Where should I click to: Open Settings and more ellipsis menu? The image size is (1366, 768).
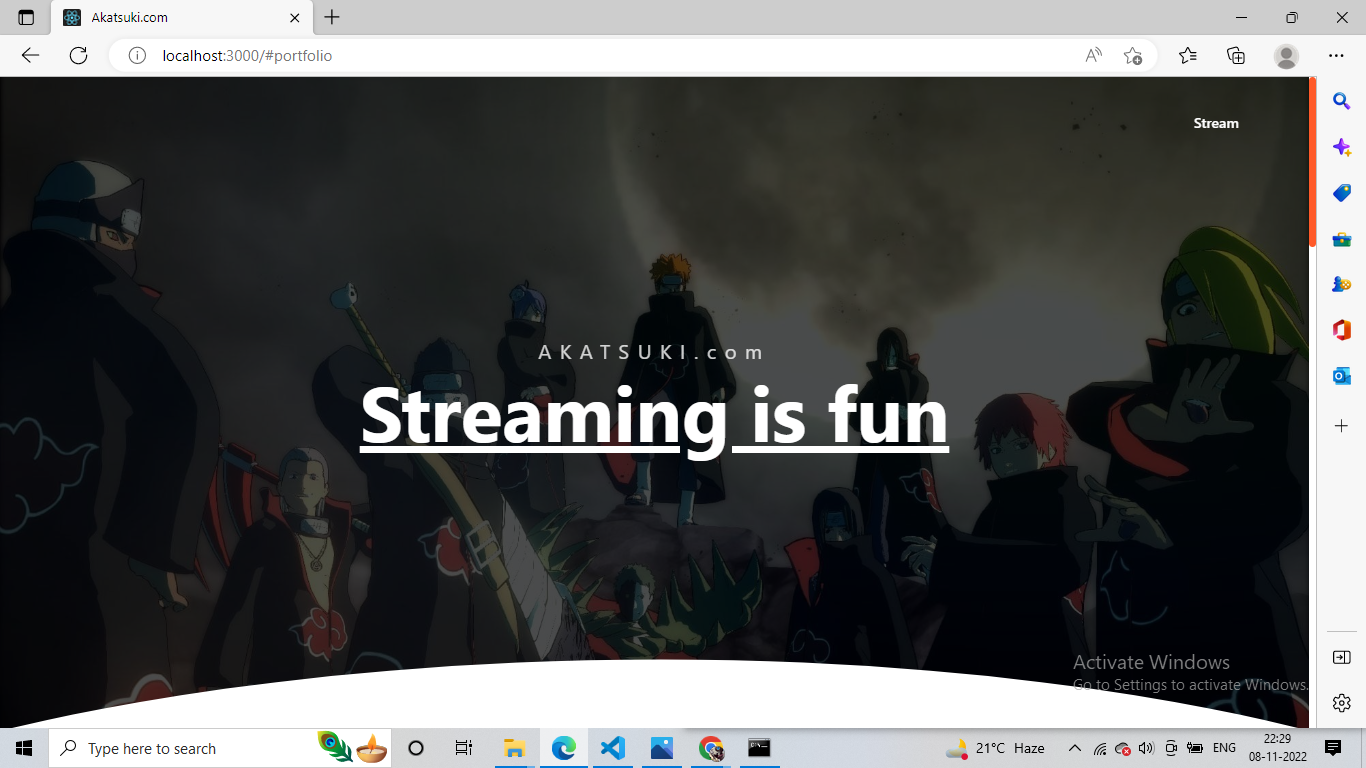(1336, 56)
